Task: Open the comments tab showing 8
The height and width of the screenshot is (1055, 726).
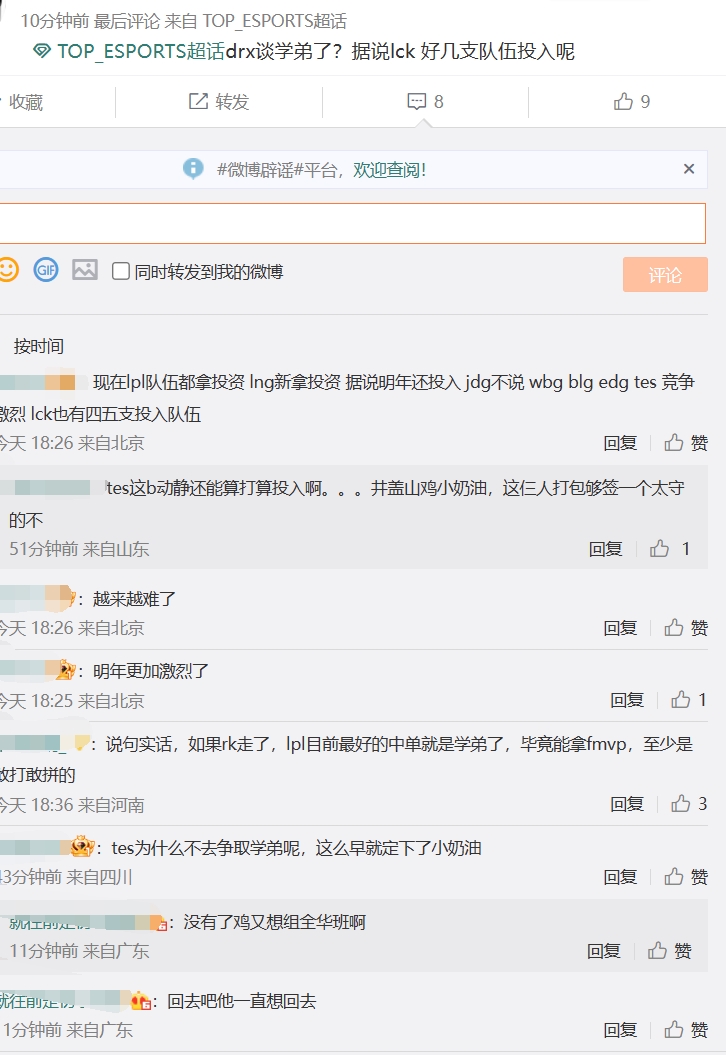Action: [425, 102]
